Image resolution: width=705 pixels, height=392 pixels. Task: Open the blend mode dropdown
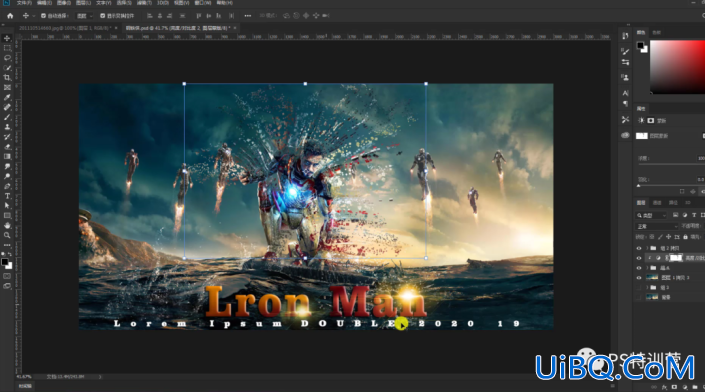click(657, 226)
